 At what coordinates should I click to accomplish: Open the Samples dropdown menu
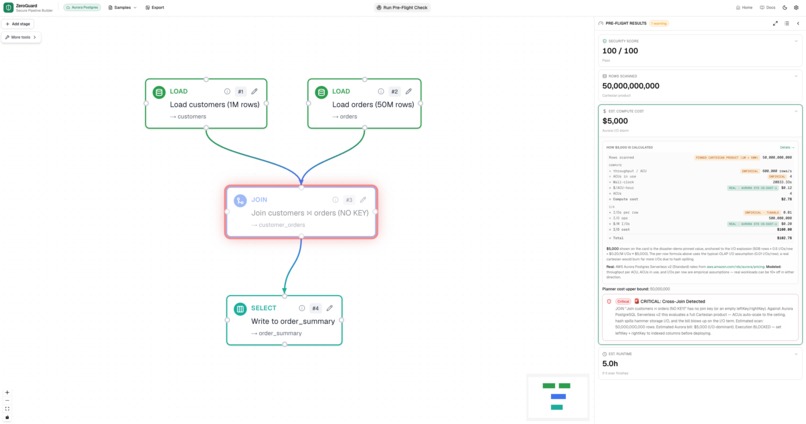click(122, 8)
